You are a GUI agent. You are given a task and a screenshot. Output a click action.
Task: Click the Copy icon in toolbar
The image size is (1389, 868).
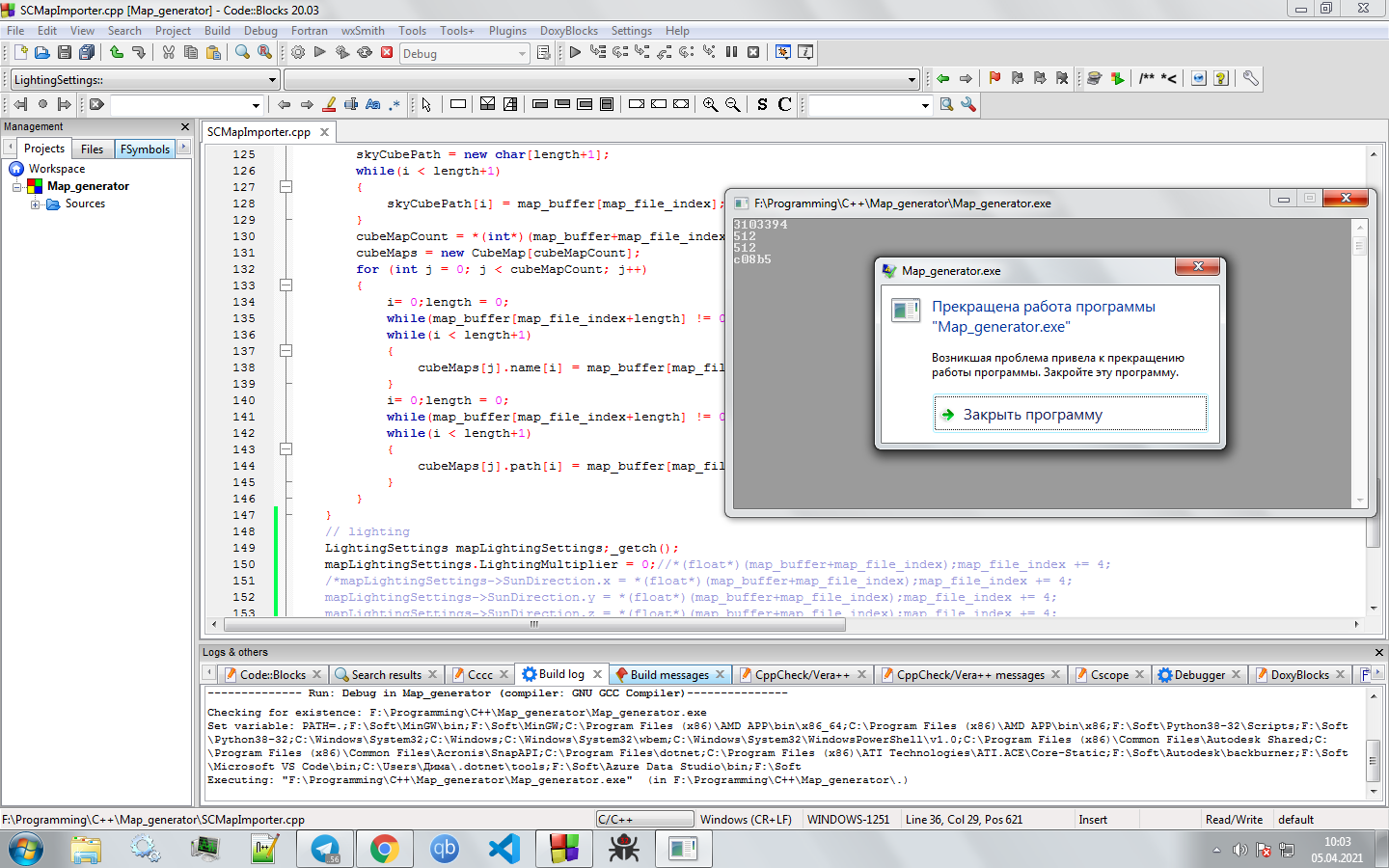coord(191,53)
